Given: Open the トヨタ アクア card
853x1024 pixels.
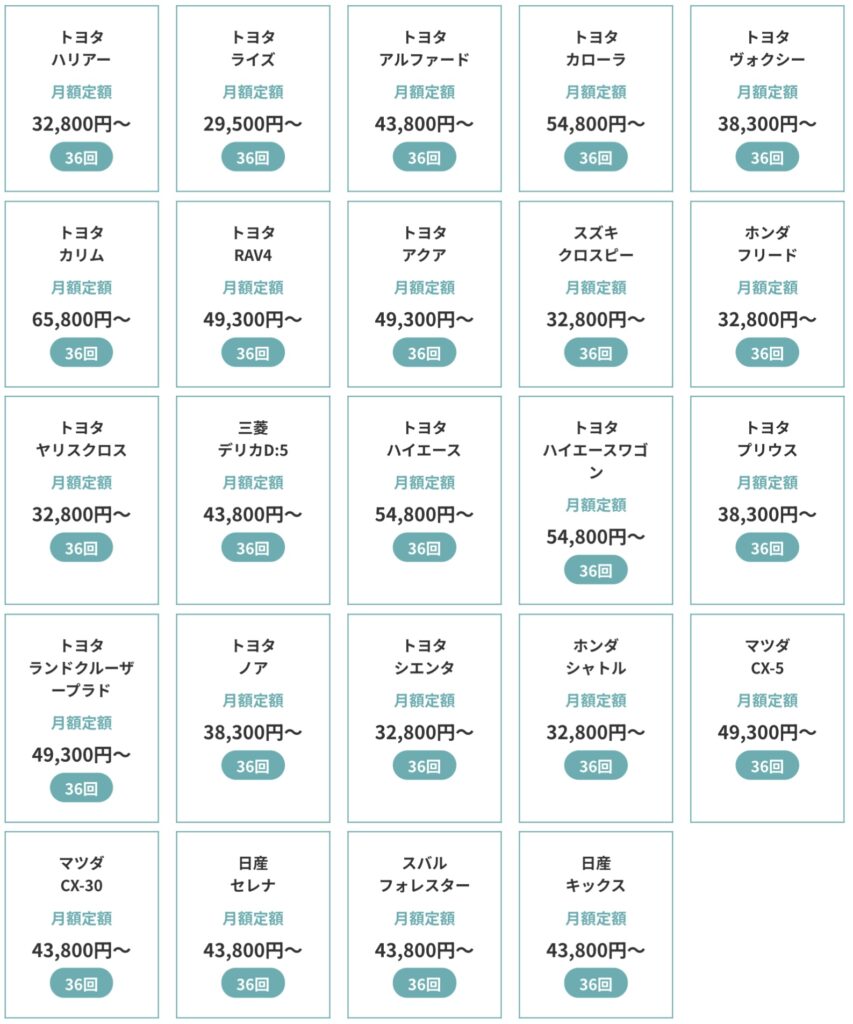Looking at the screenshot, I should 425,294.
